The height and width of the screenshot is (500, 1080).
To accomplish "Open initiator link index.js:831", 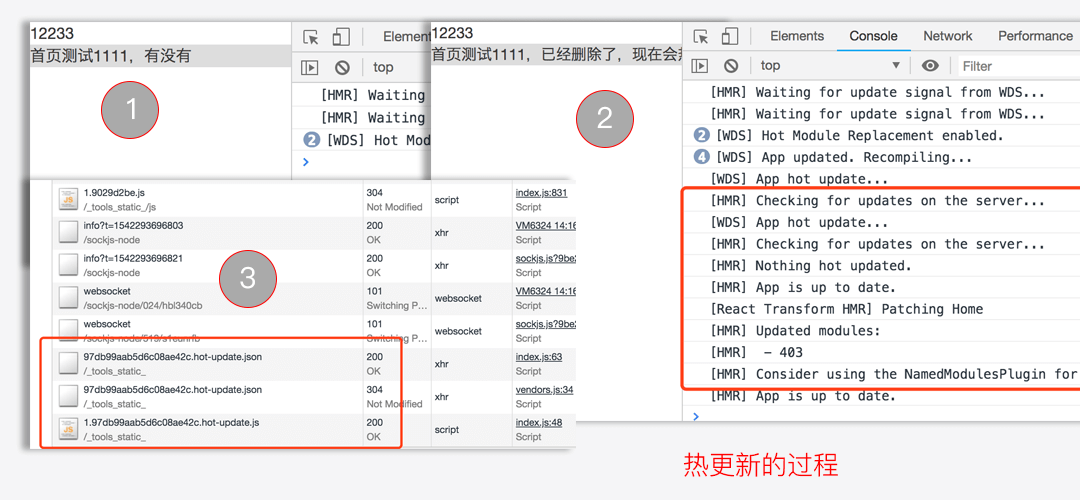I will 541,193.
